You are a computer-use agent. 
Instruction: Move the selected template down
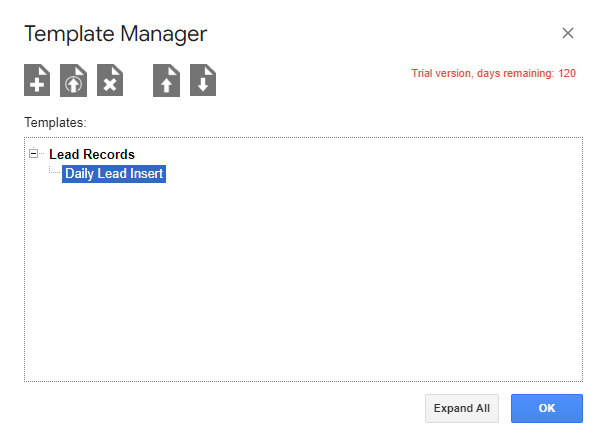click(203, 81)
